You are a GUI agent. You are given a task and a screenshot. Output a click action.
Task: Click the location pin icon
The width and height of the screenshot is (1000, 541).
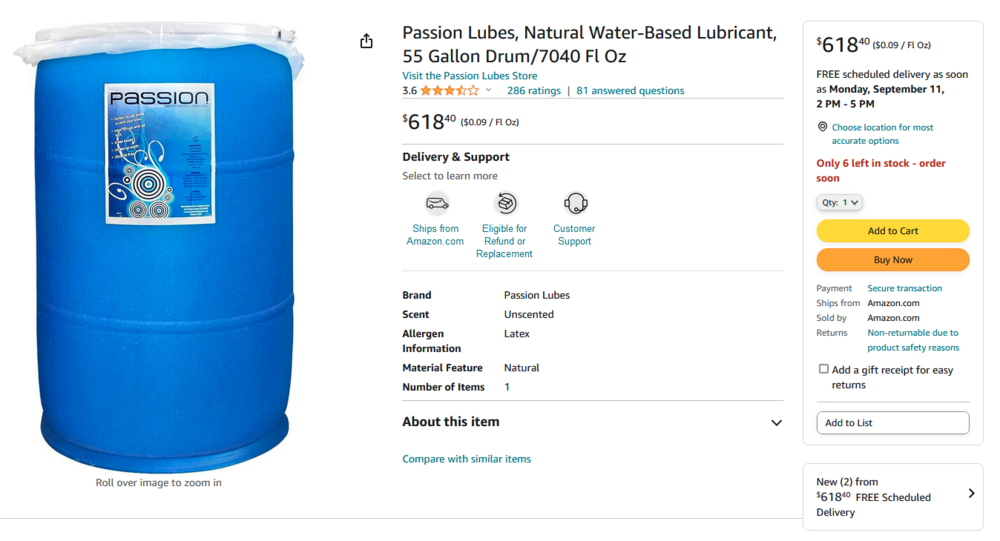coord(823,128)
